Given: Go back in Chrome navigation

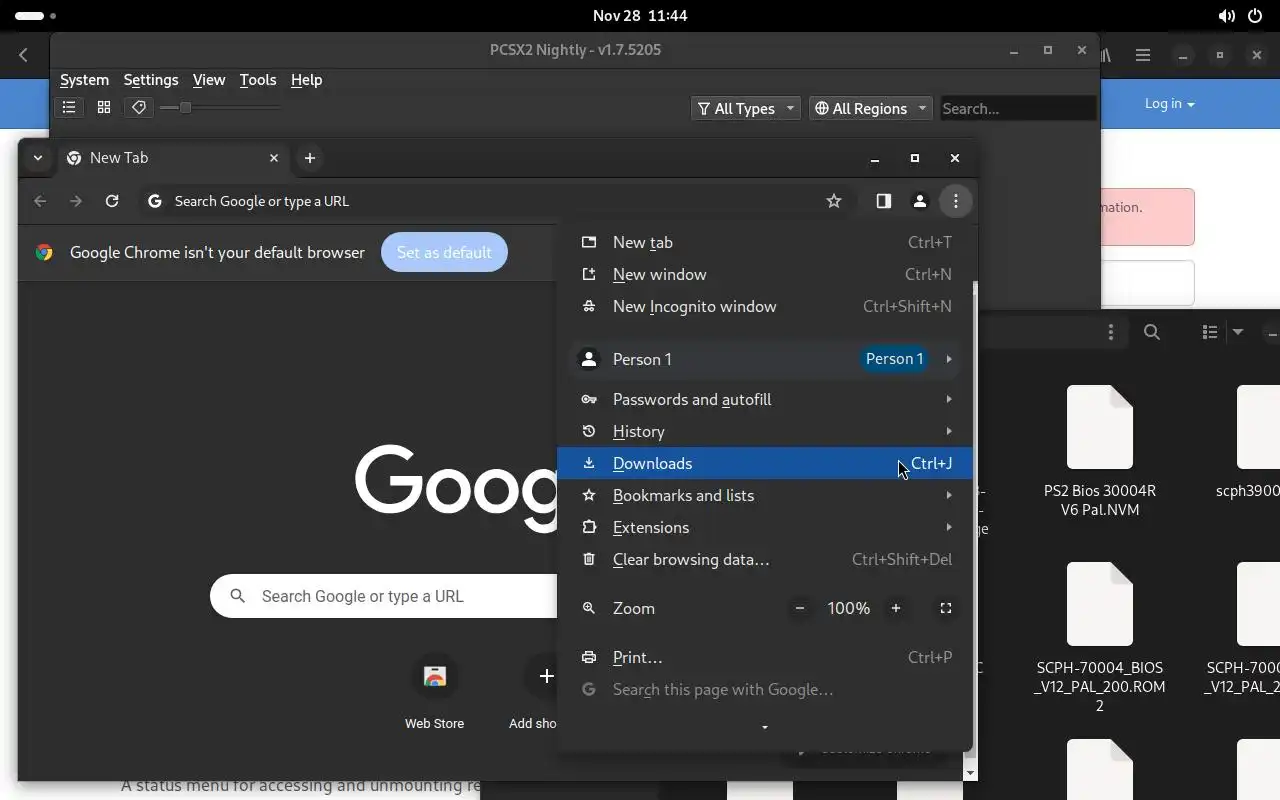Looking at the screenshot, I should pyautogui.click(x=40, y=201).
